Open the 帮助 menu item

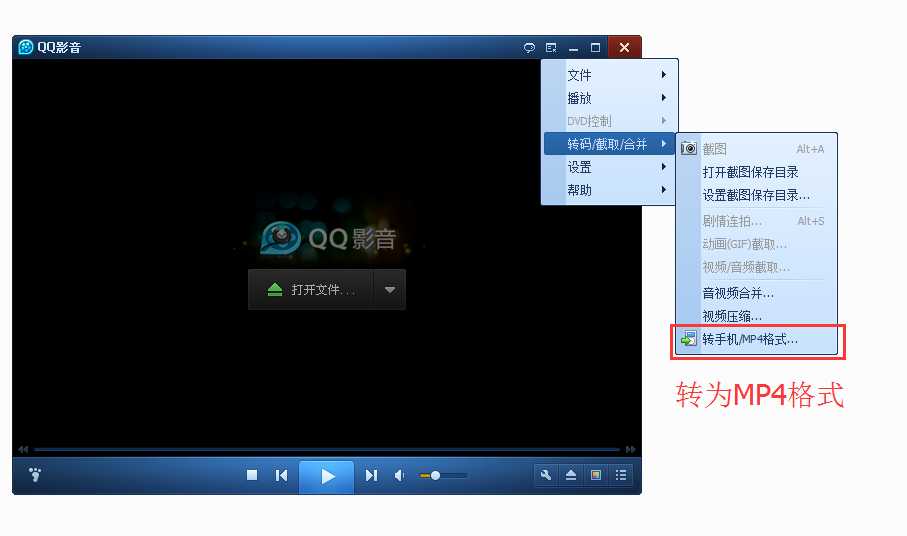(610, 190)
